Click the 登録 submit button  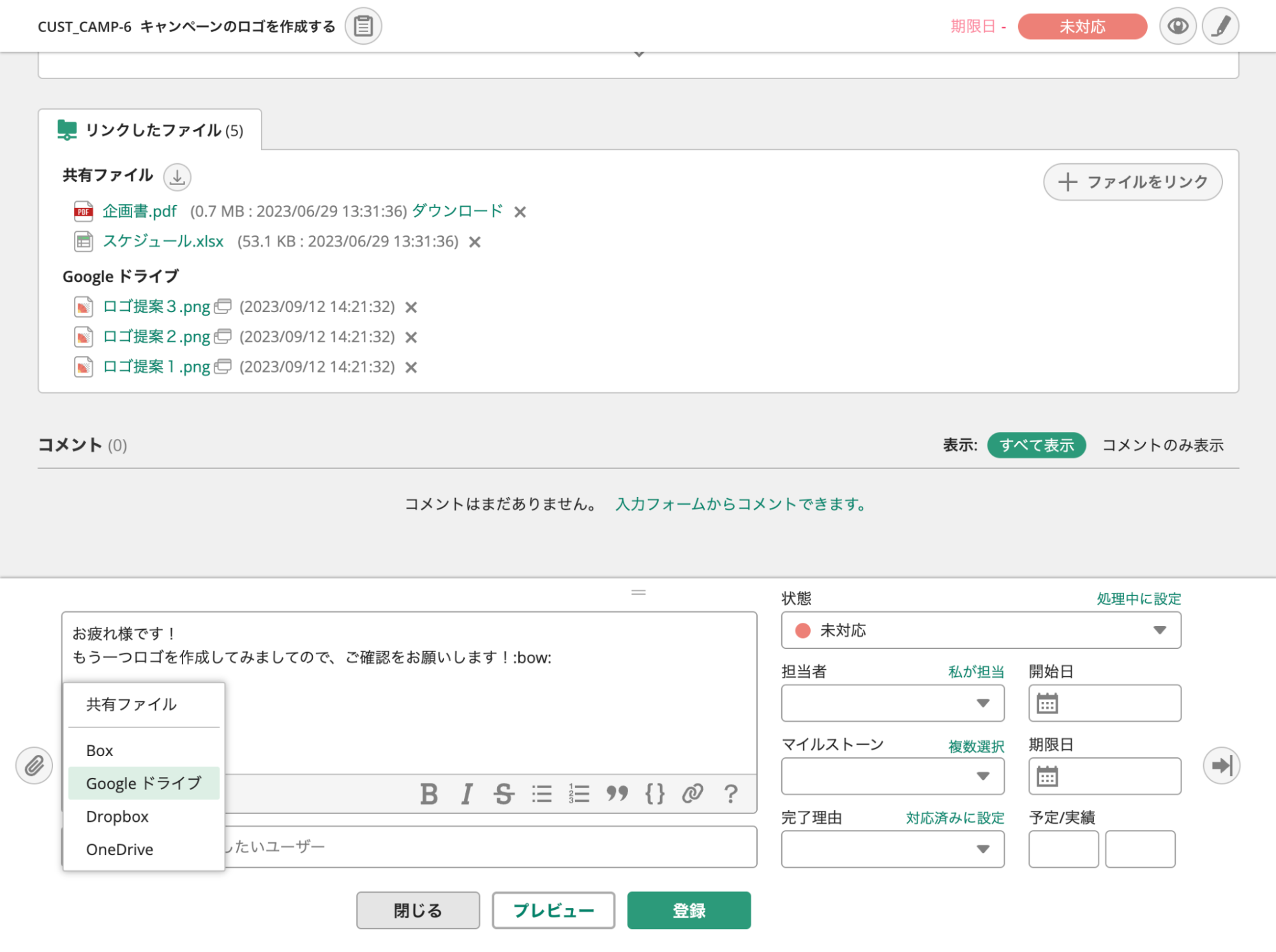tap(688, 910)
